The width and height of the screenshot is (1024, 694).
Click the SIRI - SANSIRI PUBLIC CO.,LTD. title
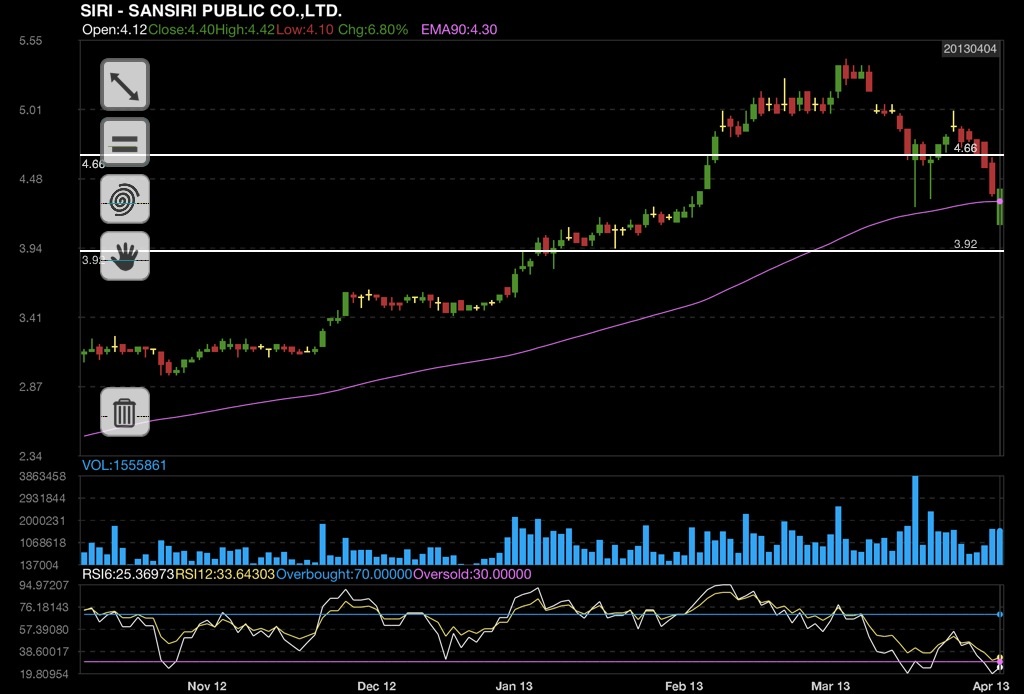[211, 10]
